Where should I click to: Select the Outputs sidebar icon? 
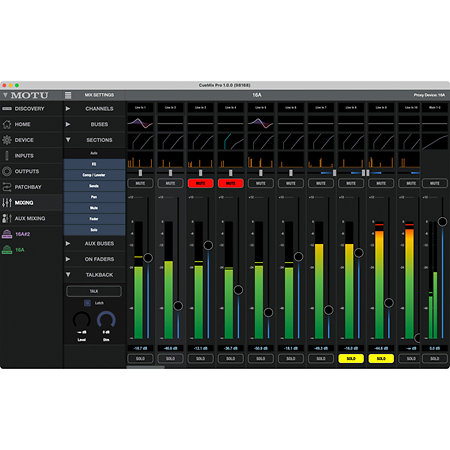click(7, 171)
